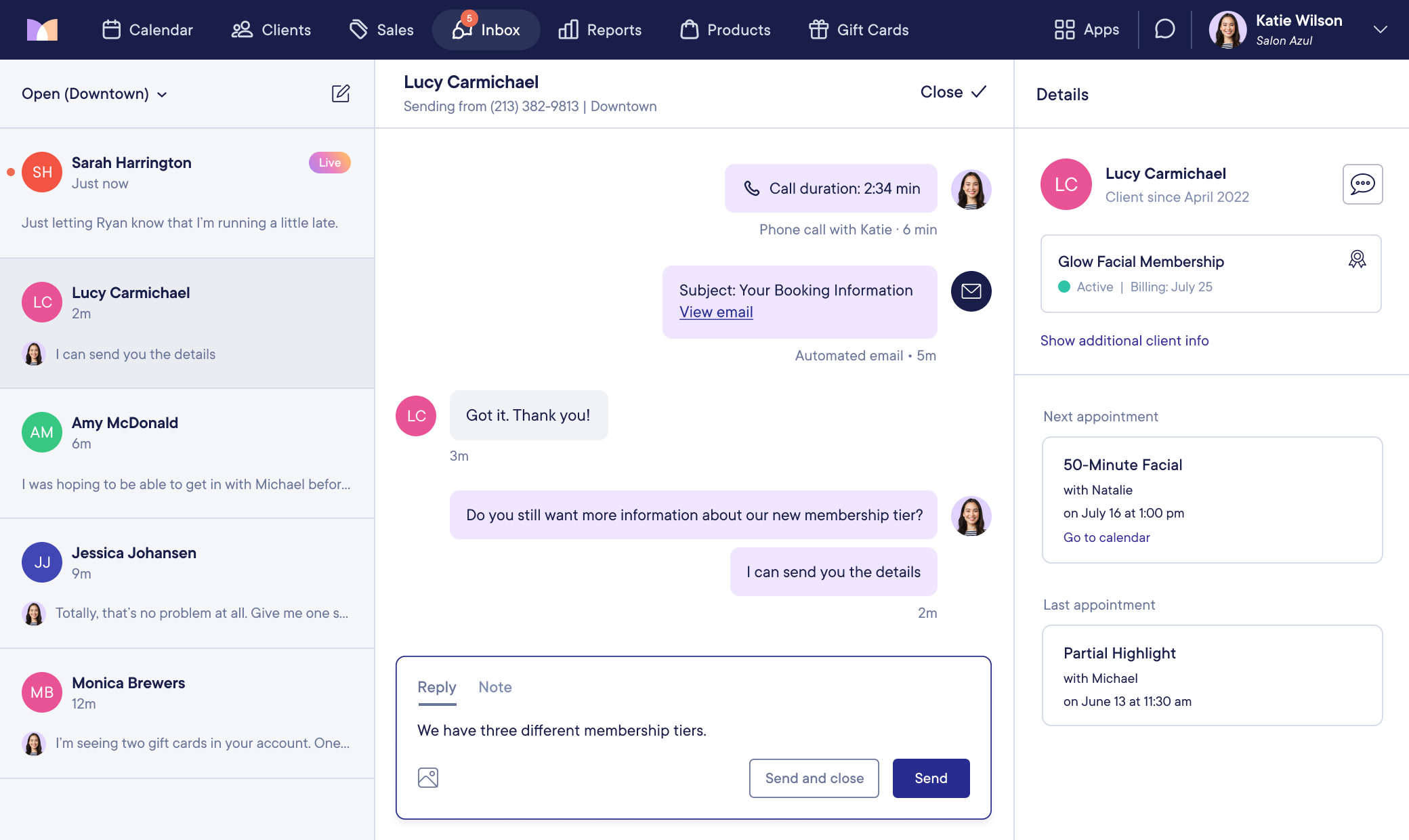Click the message icon beside Lucy Carmichael details
Screen dimensions: 1409x840
click(1362, 184)
